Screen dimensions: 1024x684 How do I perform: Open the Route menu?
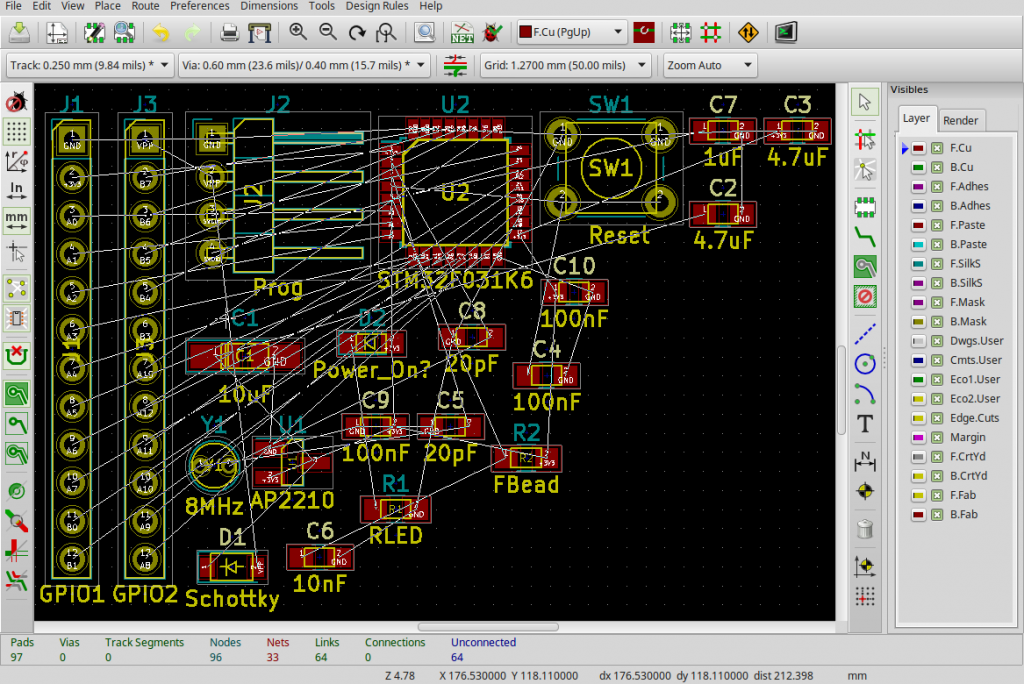coord(145,6)
